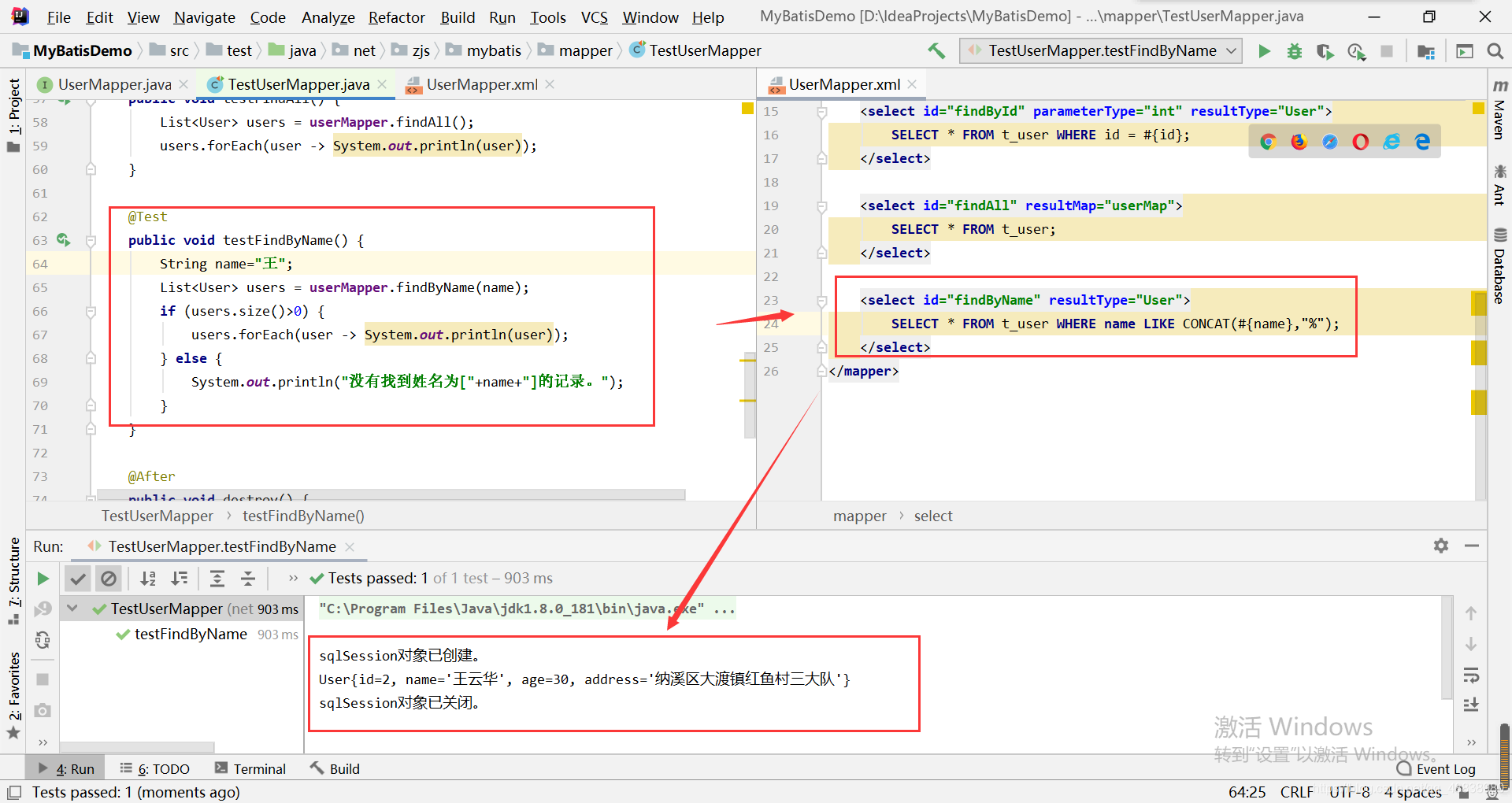Image resolution: width=1512 pixels, height=803 pixels.
Task: Open the Terminal tool window
Action: 250,769
